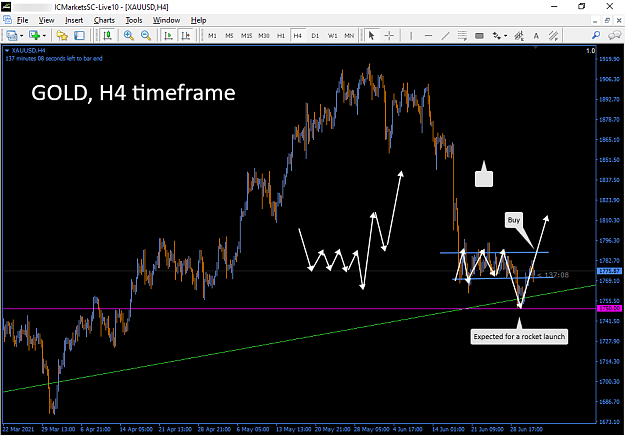
Task: Open the Insert menu
Action: (74, 20)
